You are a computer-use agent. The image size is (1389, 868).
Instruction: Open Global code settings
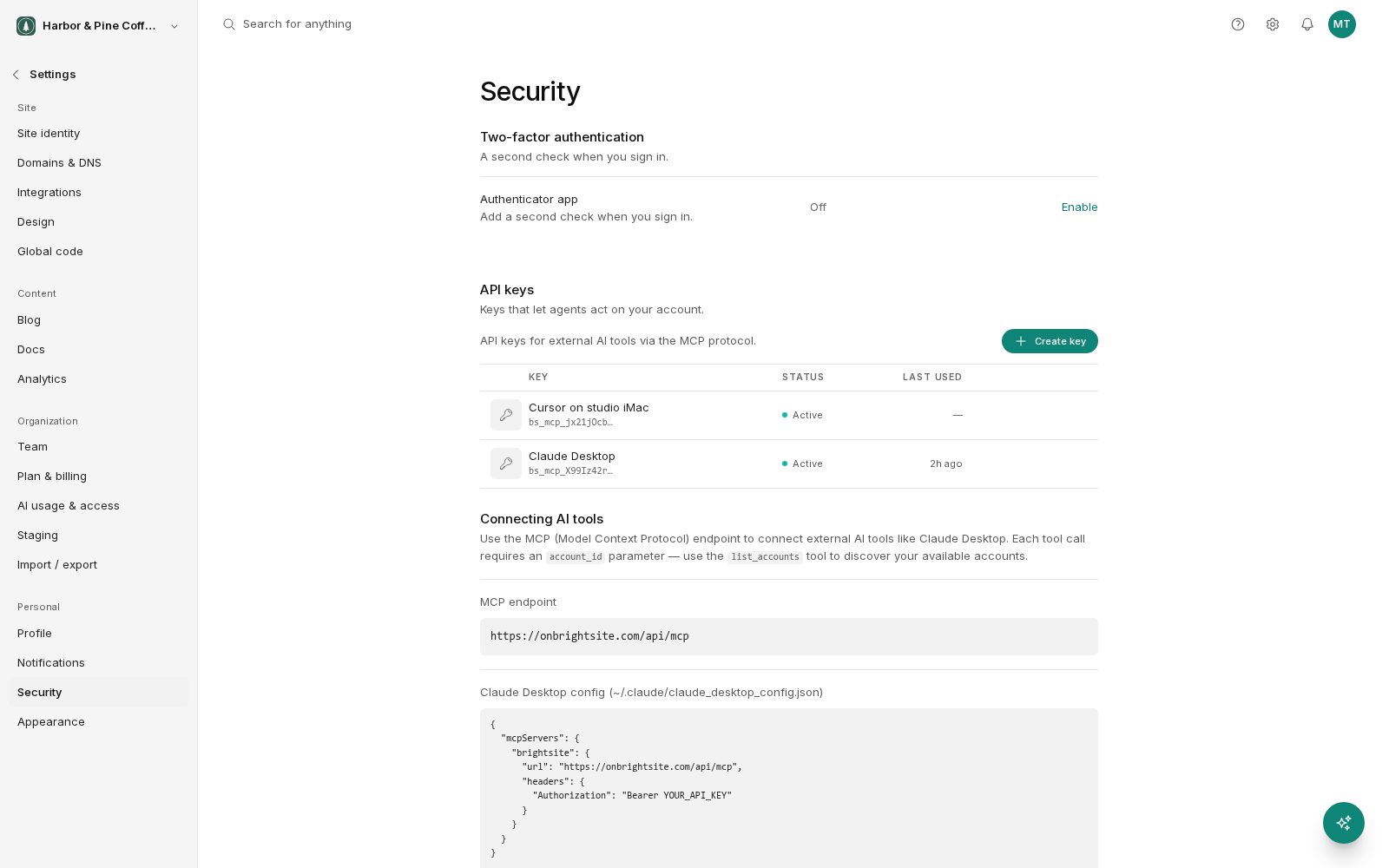[x=99, y=252]
